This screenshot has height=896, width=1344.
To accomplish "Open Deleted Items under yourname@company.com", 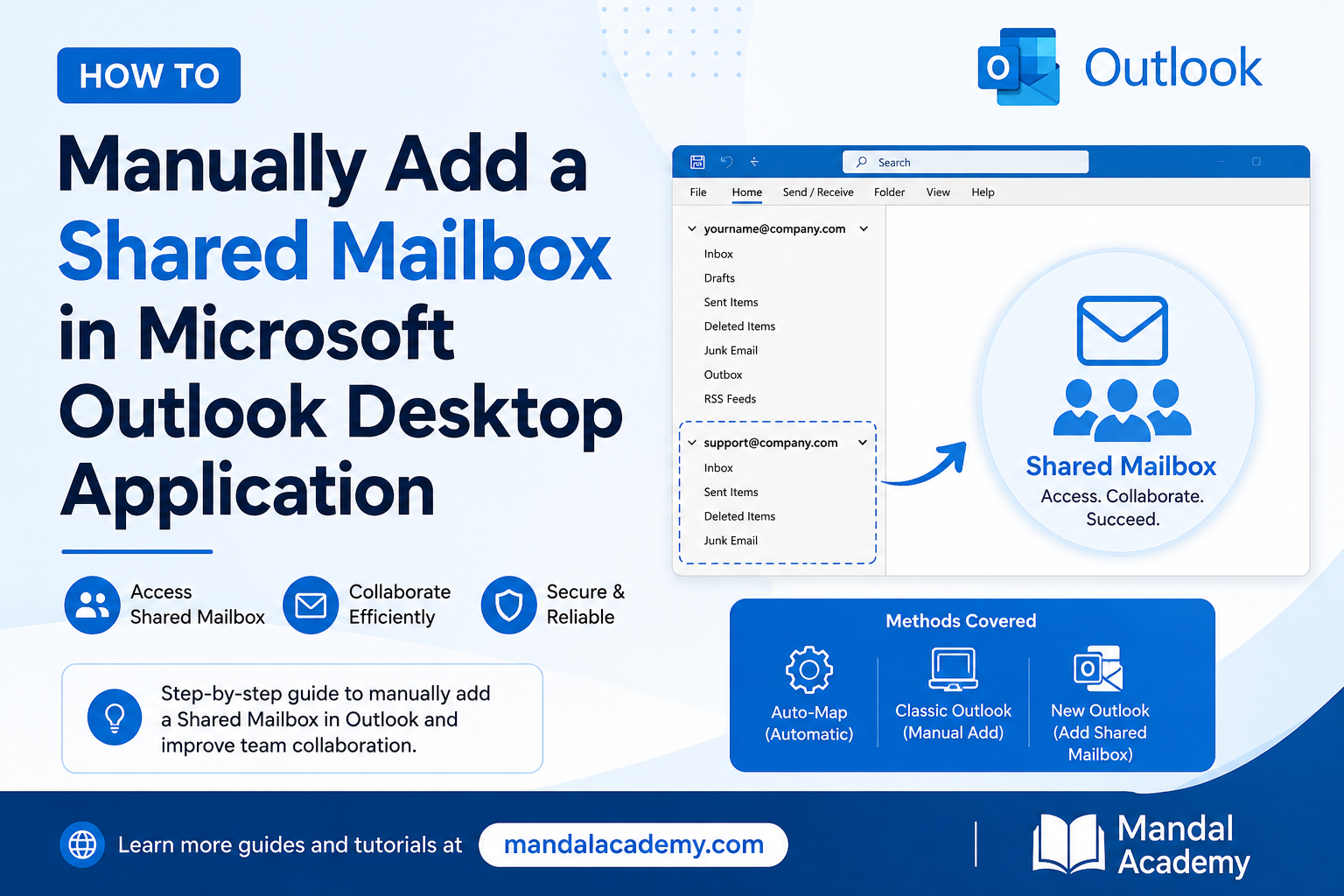I will 739,326.
